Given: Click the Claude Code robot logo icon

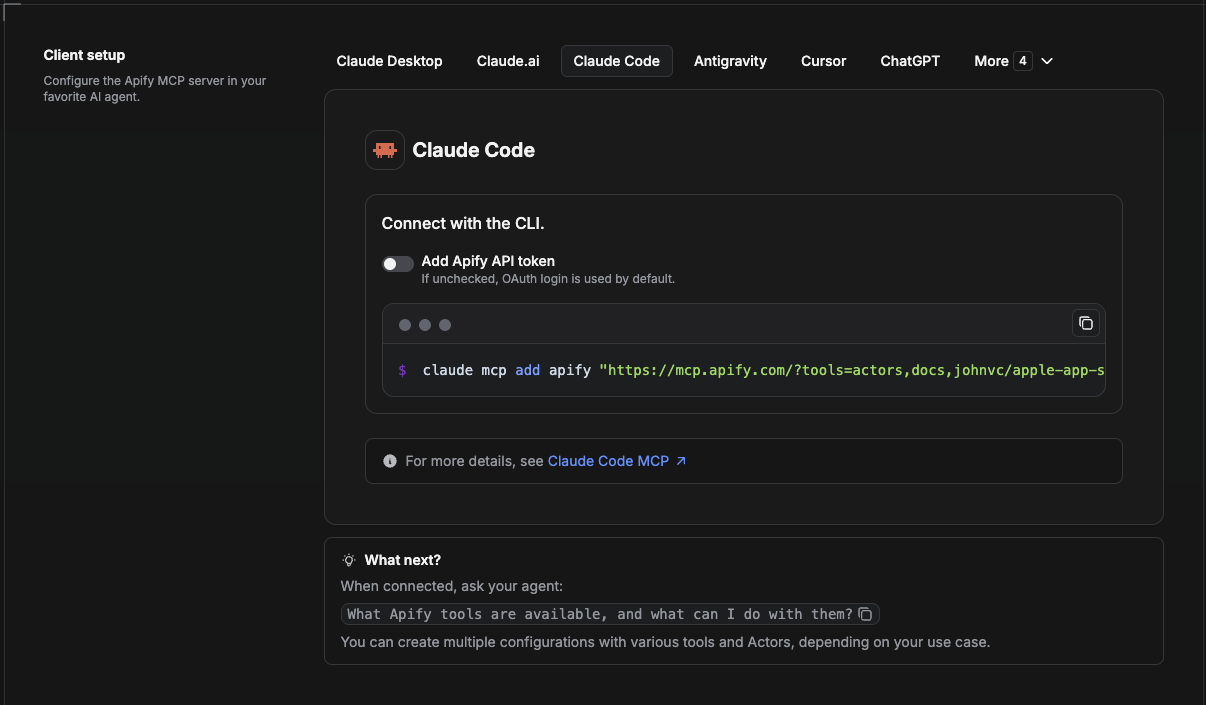Looking at the screenshot, I should [x=385, y=150].
